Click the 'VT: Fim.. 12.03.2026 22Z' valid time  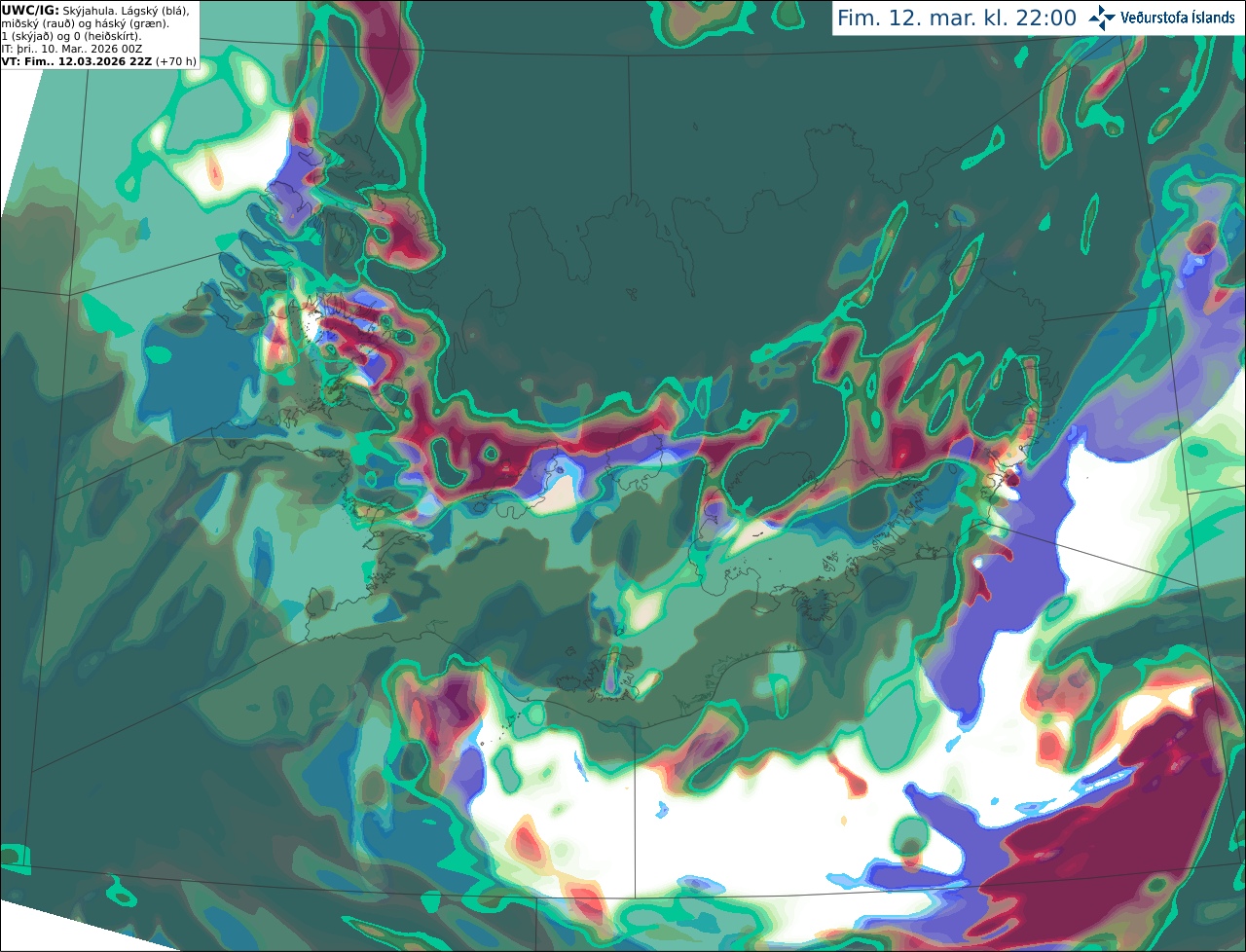(76, 61)
